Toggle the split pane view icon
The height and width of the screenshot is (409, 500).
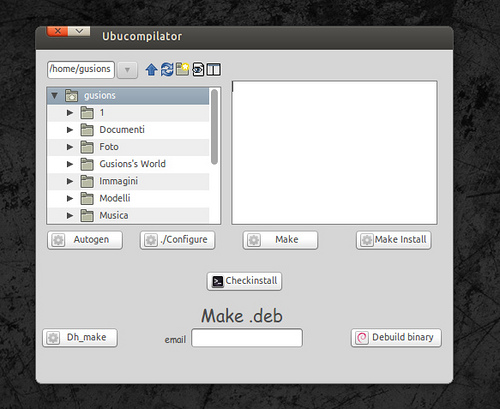tap(213, 70)
